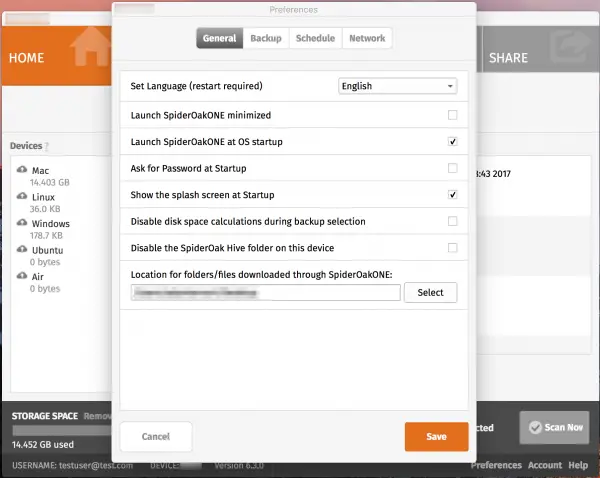The width and height of the screenshot is (600, 478).
Task: Switch to the Network preferences tab
Action: (367, 38)
